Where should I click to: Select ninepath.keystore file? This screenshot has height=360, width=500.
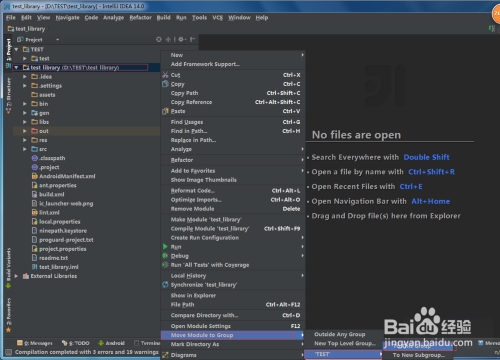coord(63,231)
